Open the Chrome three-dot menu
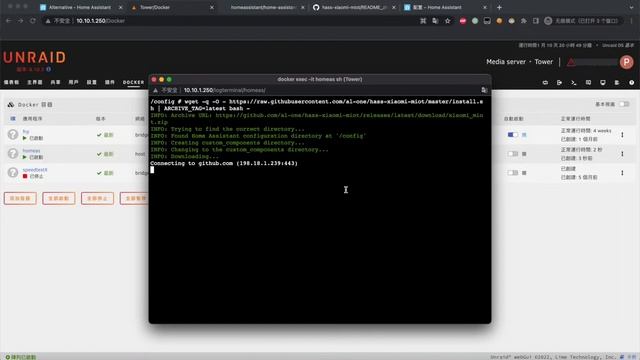640x360 pixels. 631,21
